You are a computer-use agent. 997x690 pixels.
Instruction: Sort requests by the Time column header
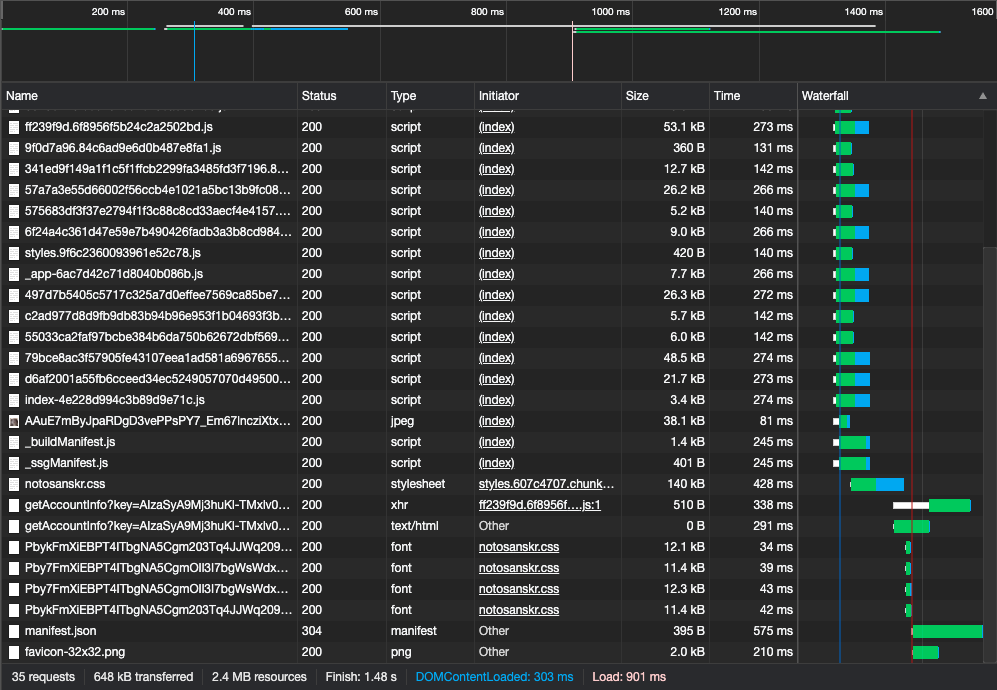click(x=750, y=96)
